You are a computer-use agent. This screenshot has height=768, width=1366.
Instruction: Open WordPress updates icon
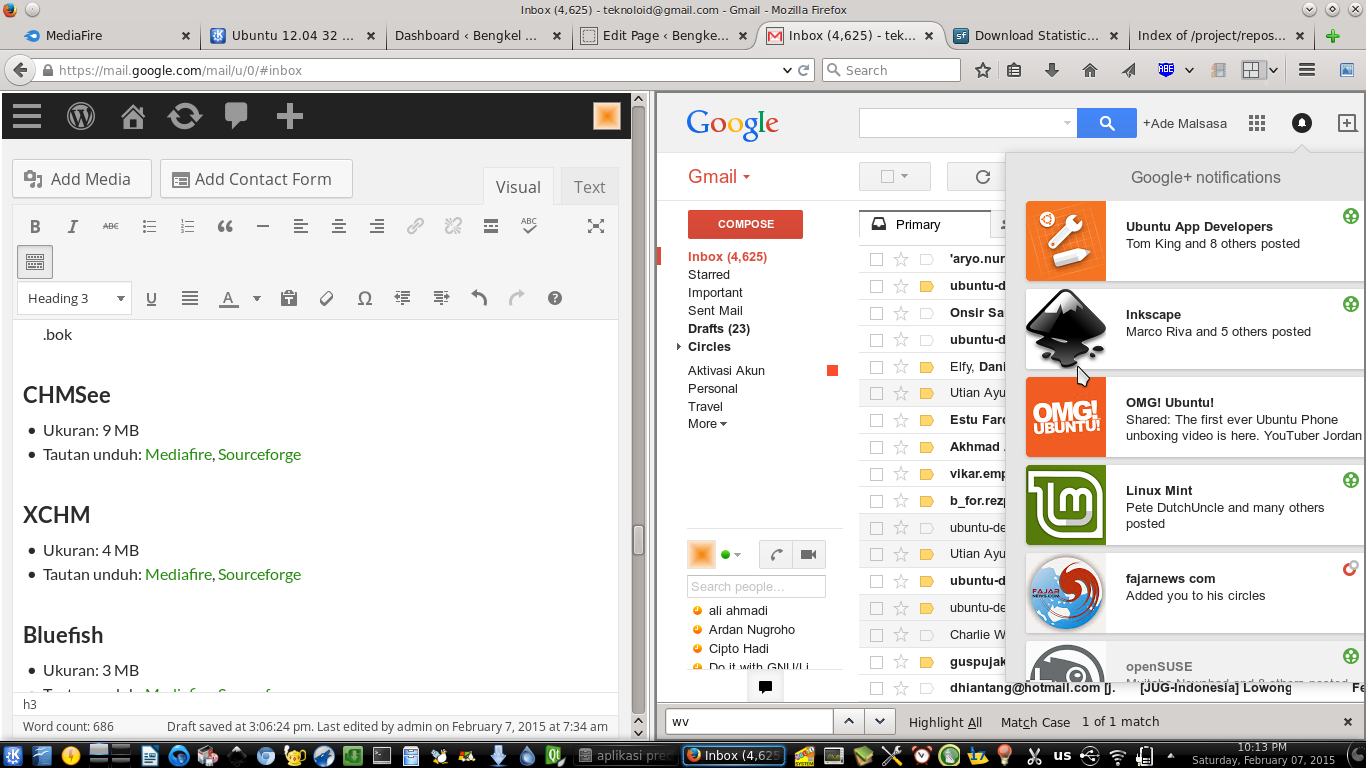click(x=185, y=116)
